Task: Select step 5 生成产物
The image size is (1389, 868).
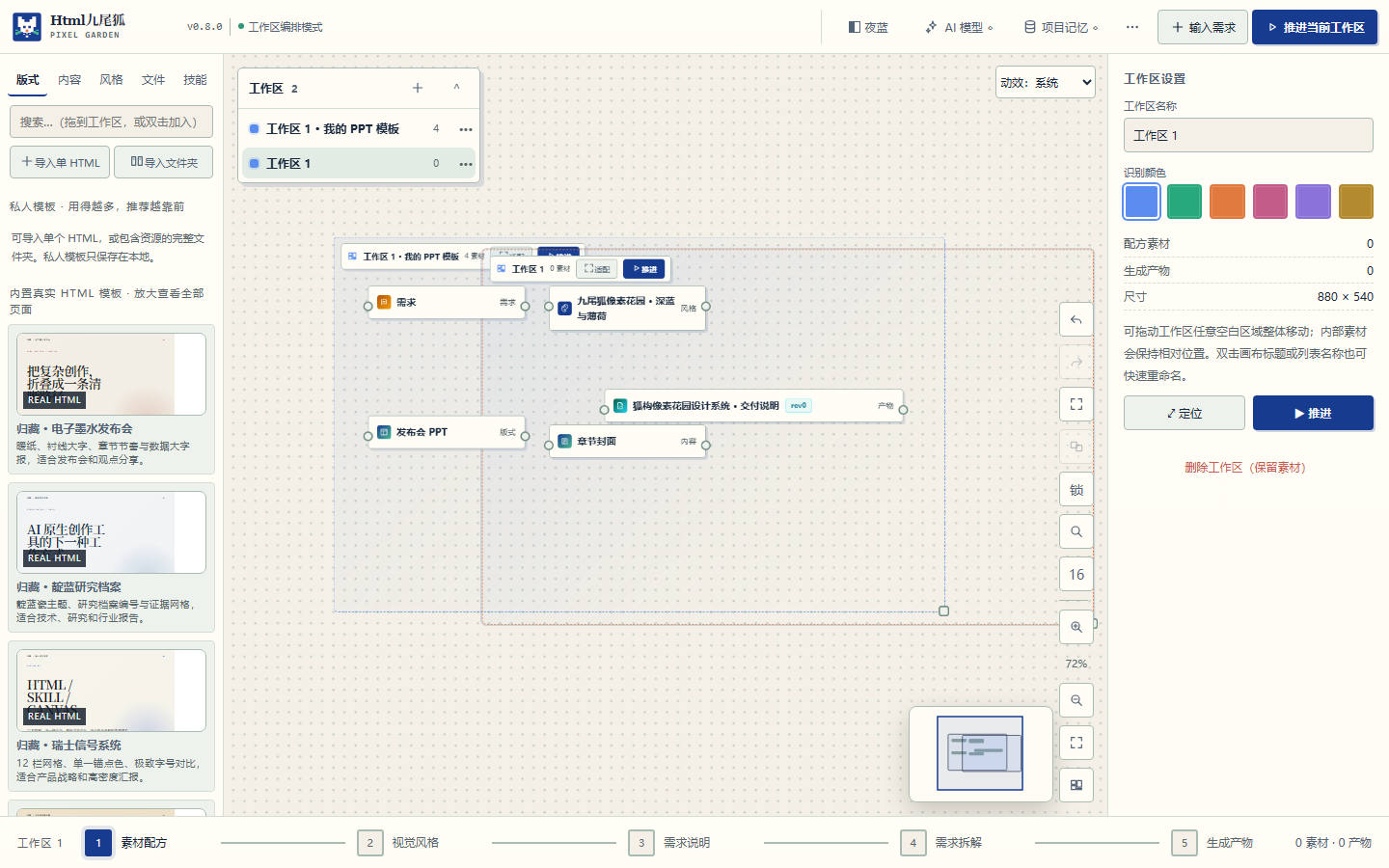Action: (1212, 843)
